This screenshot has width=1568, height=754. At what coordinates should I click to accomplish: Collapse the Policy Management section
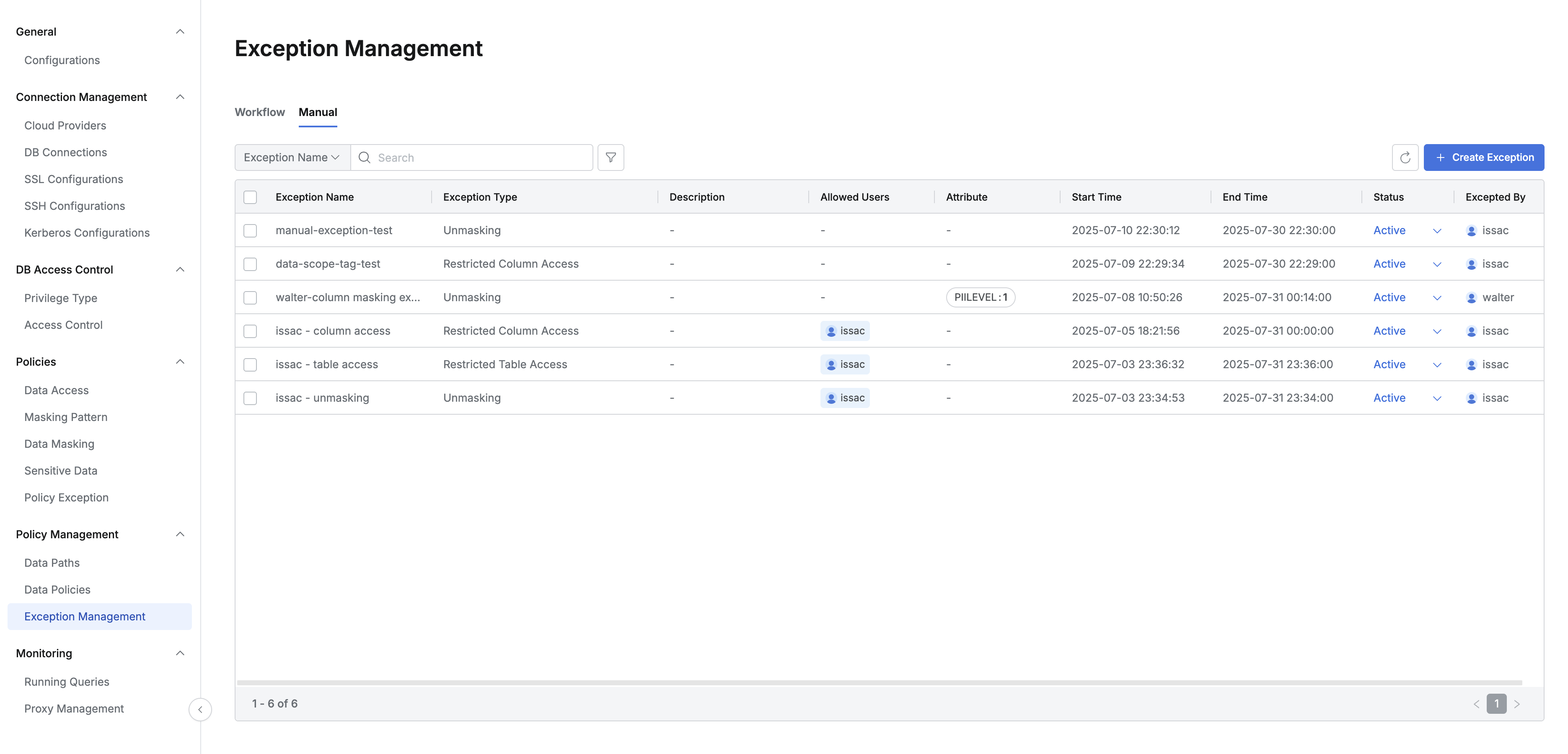tap(180, 535)
